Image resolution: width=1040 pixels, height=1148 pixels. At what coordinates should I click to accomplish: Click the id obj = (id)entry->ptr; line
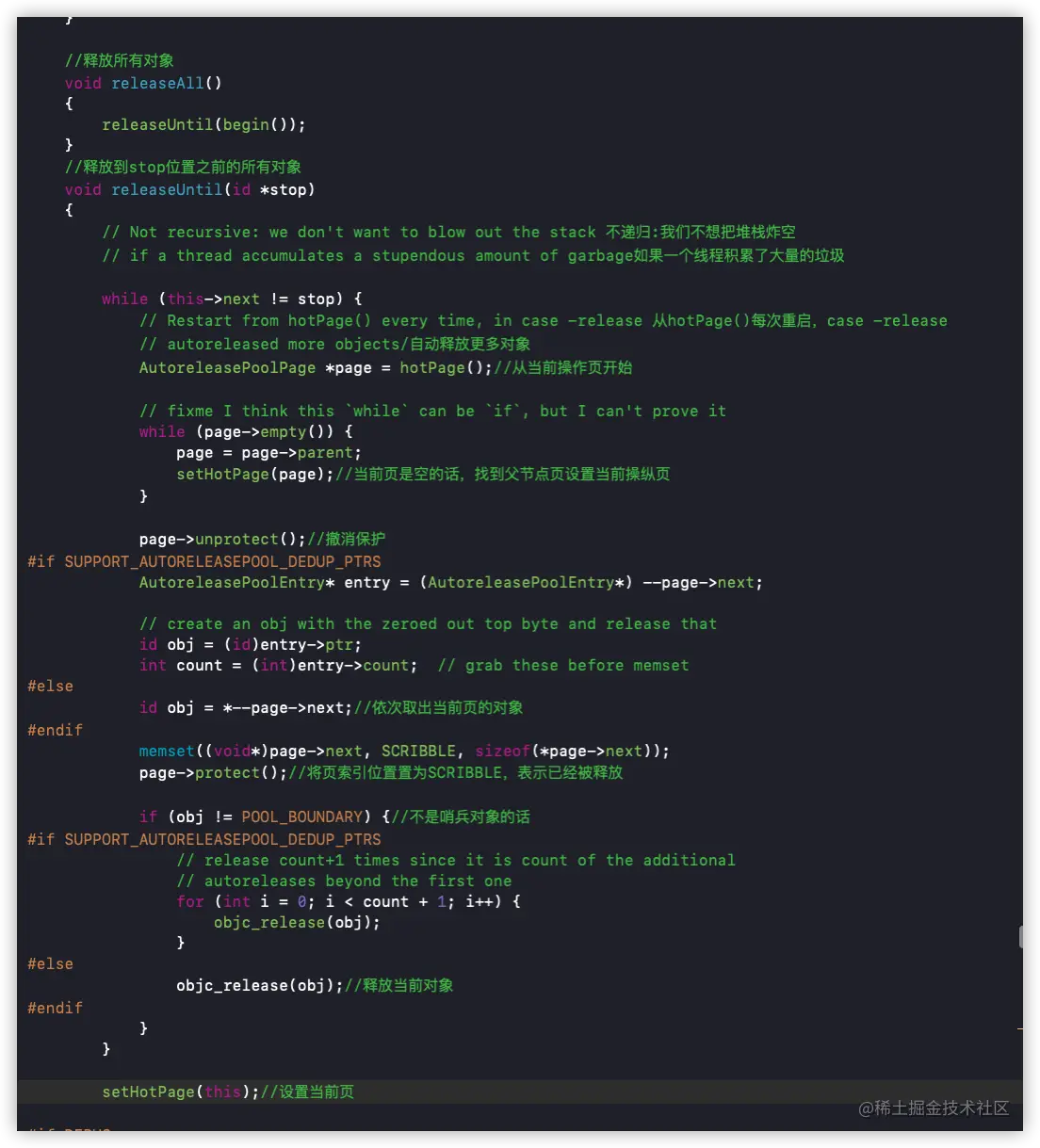(251, 644)
